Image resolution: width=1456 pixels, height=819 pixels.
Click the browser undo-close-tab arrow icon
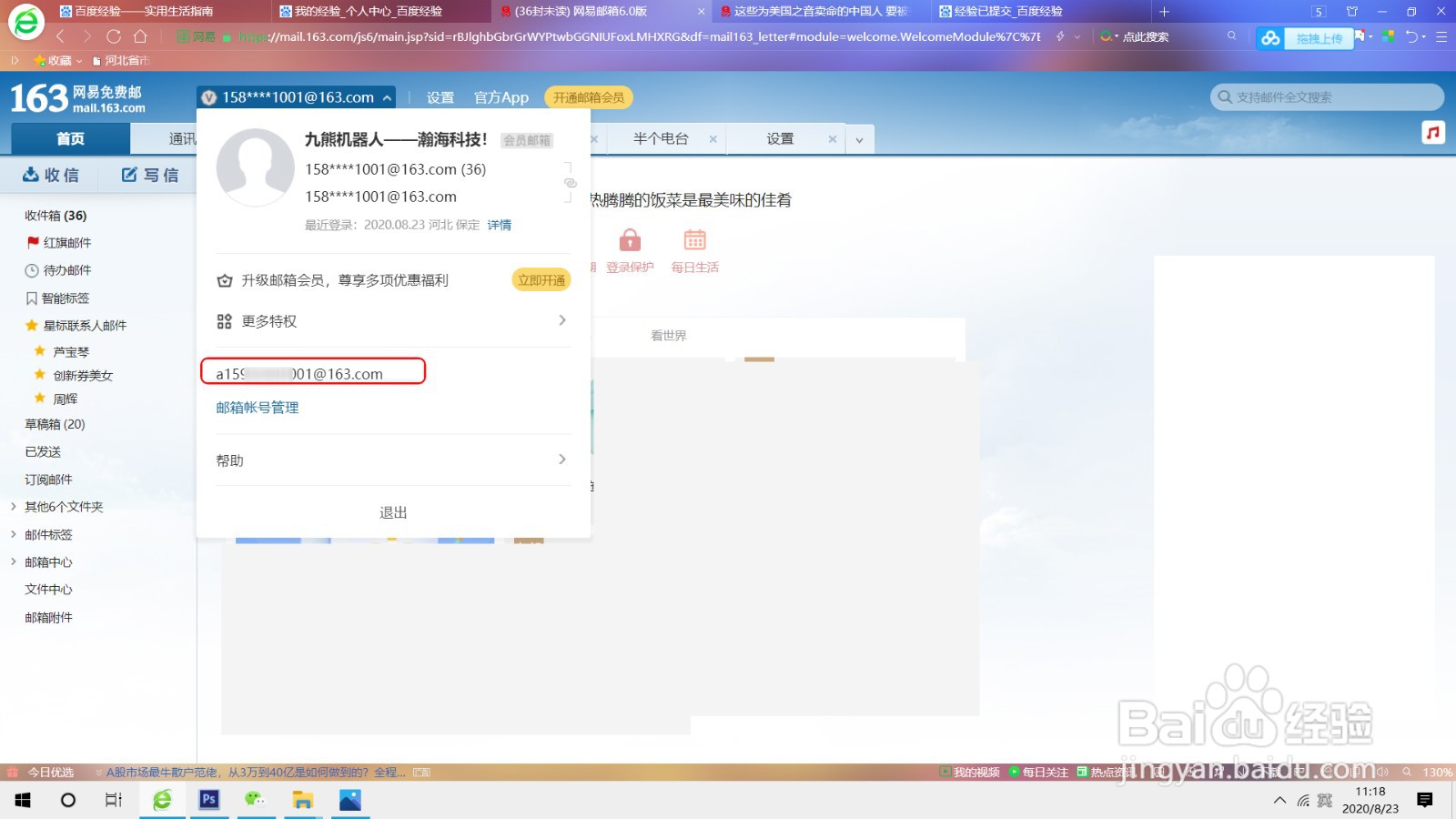(x=1412, y=36)
